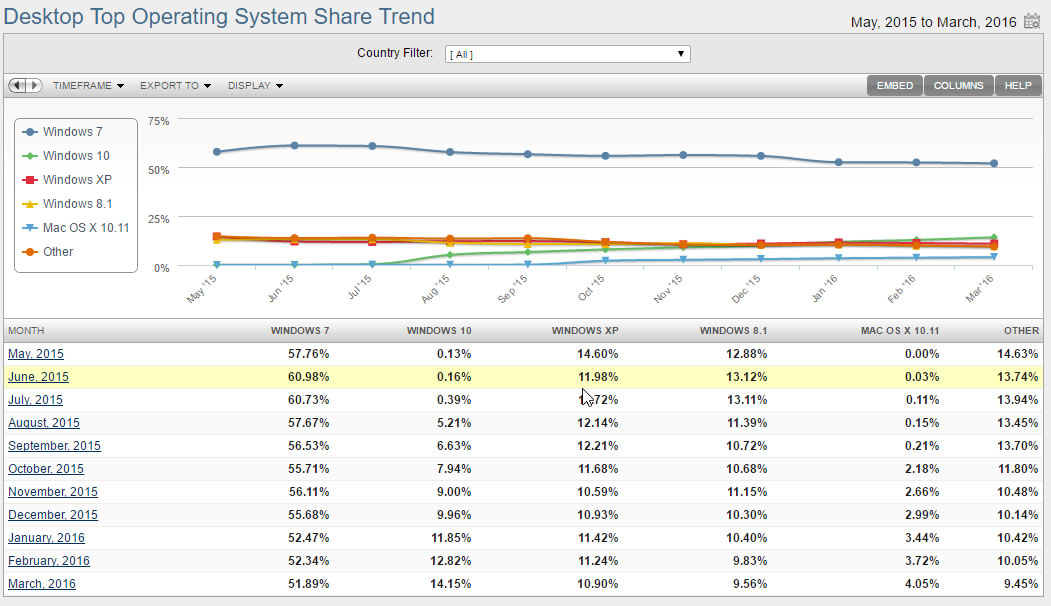Open the March, 2016 link
Viewport: 1051px width, 606px height.
(42, 584)
